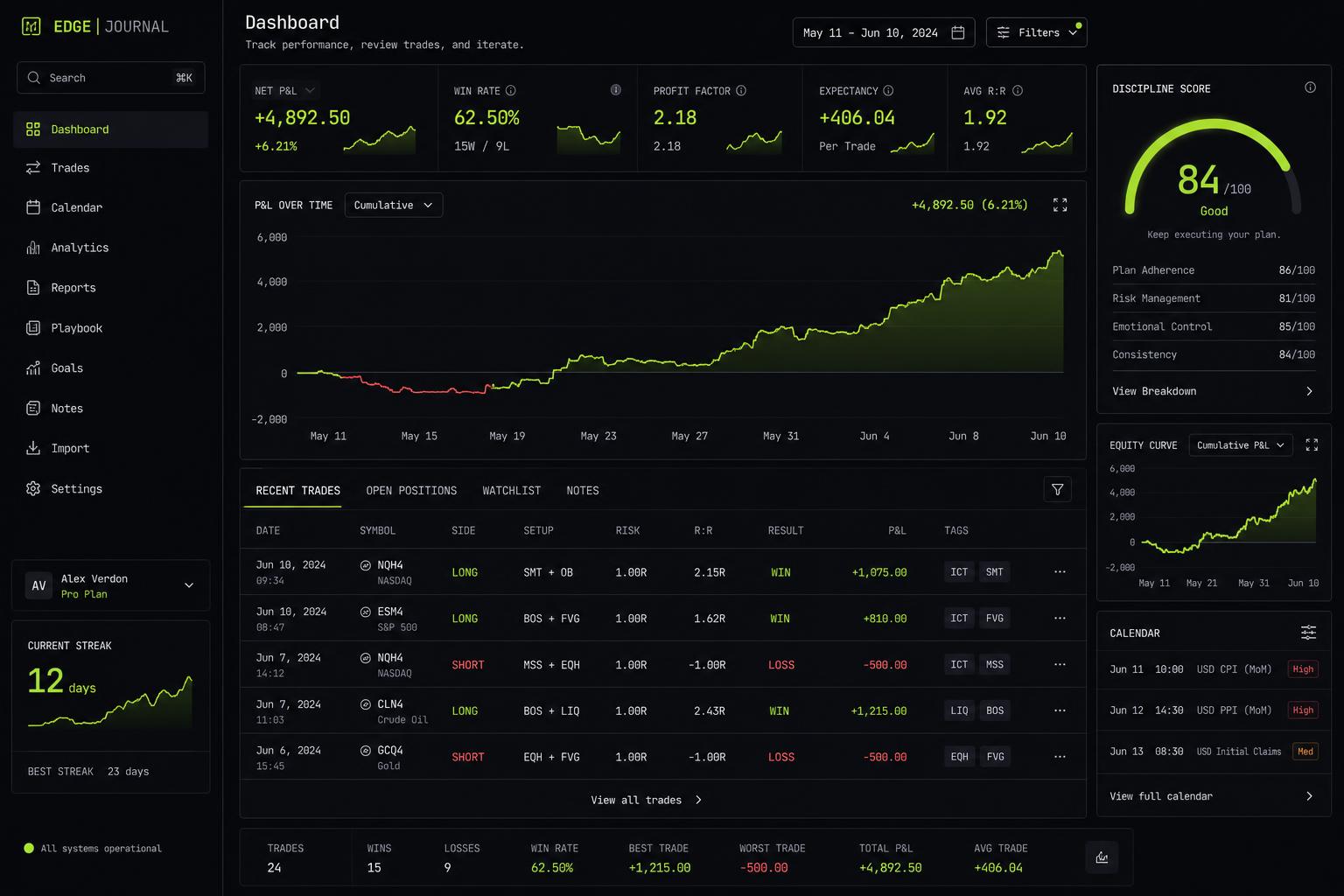Open the May 11 - Jun 10 date range picker
Image resolution: width=1344 pixels, height=896 pixels.
click(884, 32)
